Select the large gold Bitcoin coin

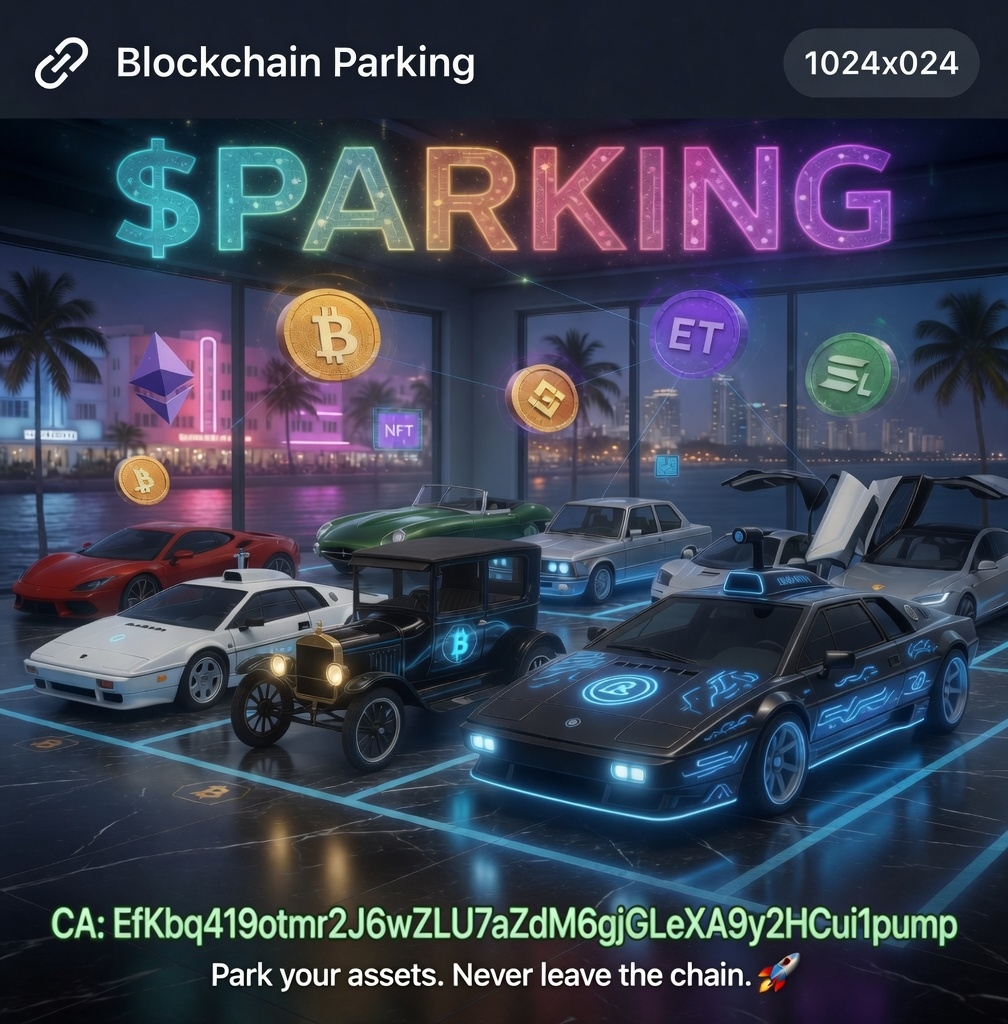coord(328,335)
